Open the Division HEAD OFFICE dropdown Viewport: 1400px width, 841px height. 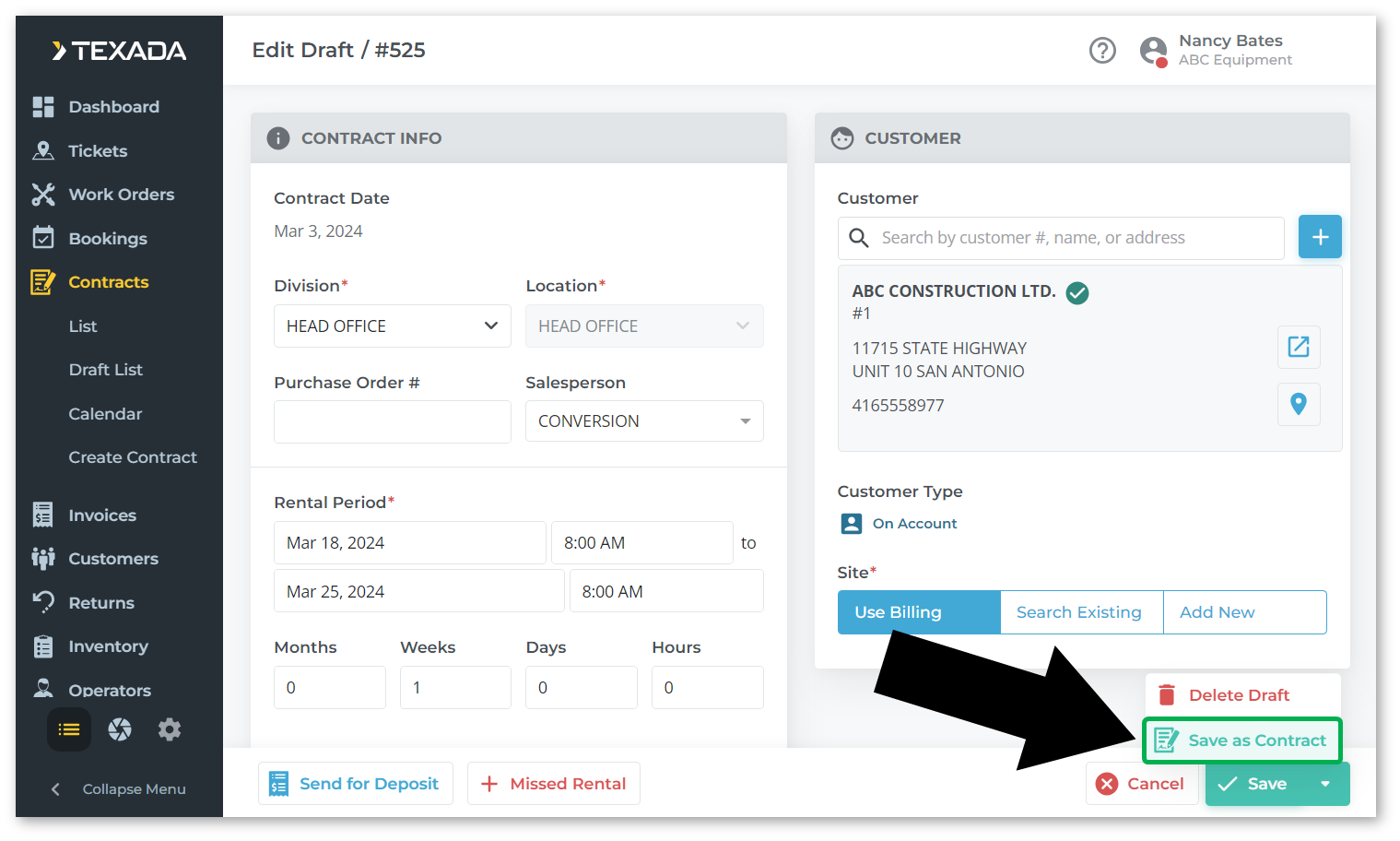(x=393, y=326)
